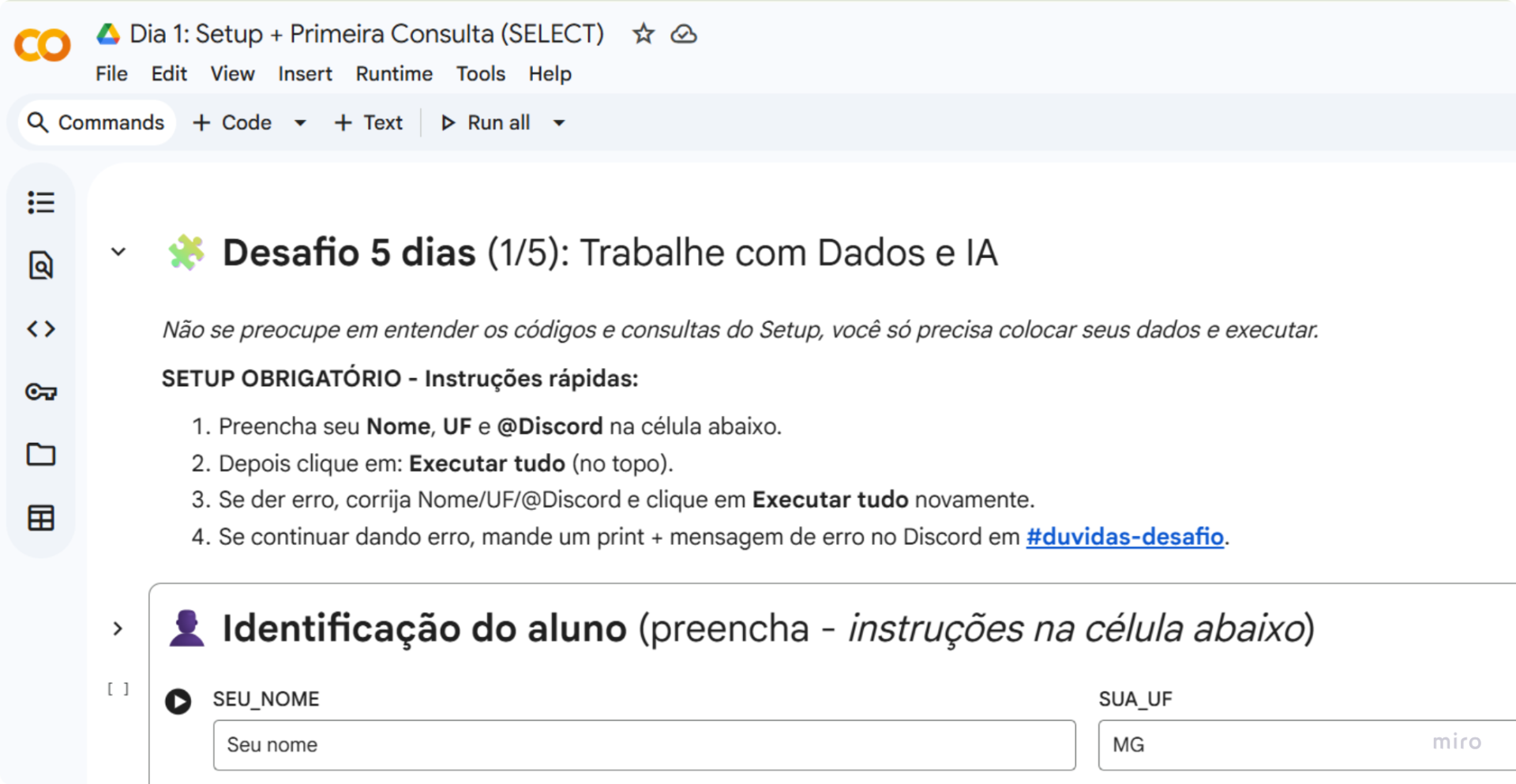Star this notebook

pyautogui.click(x=644, y=34)
